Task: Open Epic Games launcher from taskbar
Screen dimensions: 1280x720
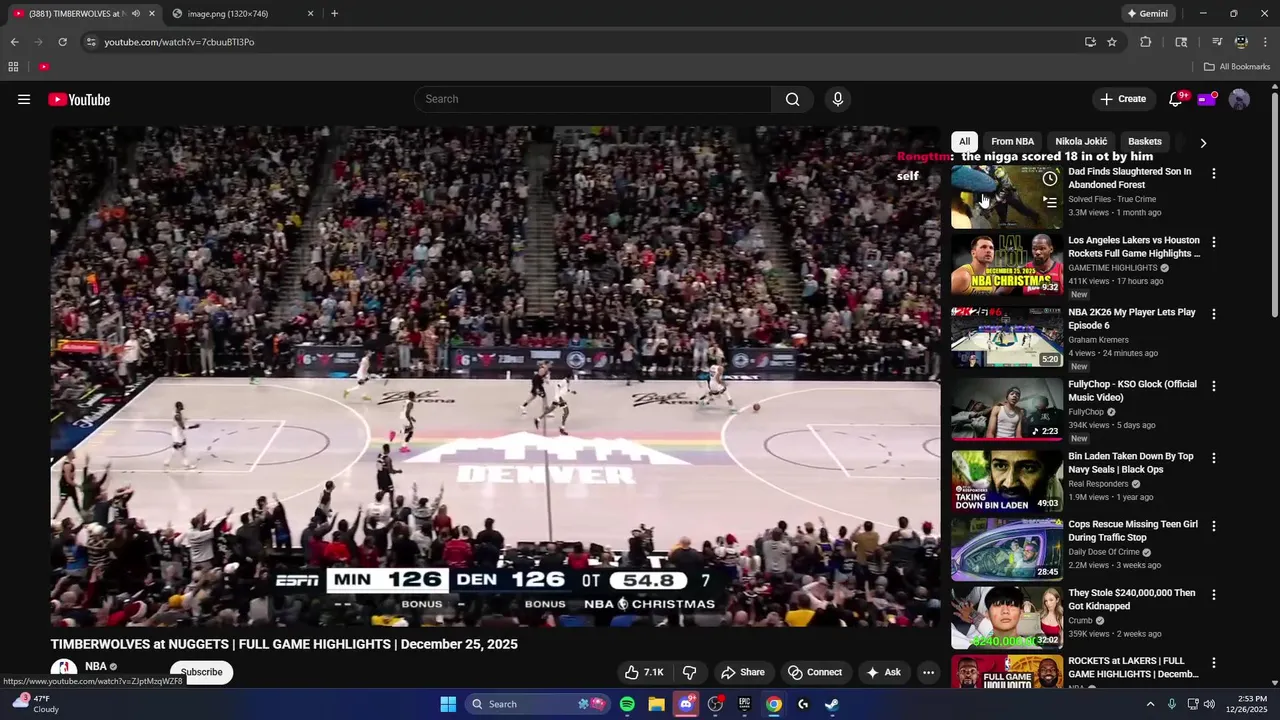Action: click(x=744, y=704)
